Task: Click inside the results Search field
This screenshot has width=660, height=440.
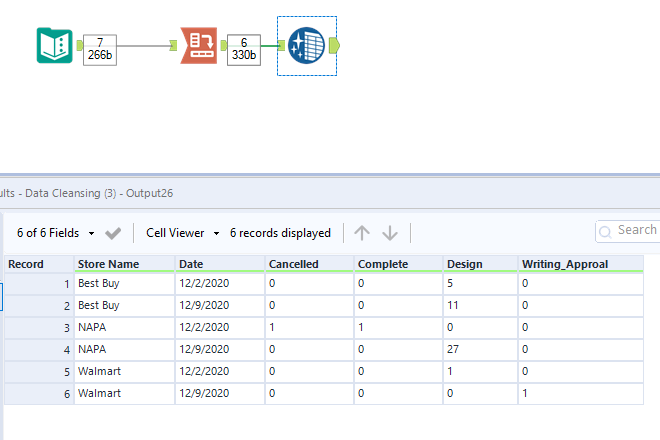Action: pos(637,231)
